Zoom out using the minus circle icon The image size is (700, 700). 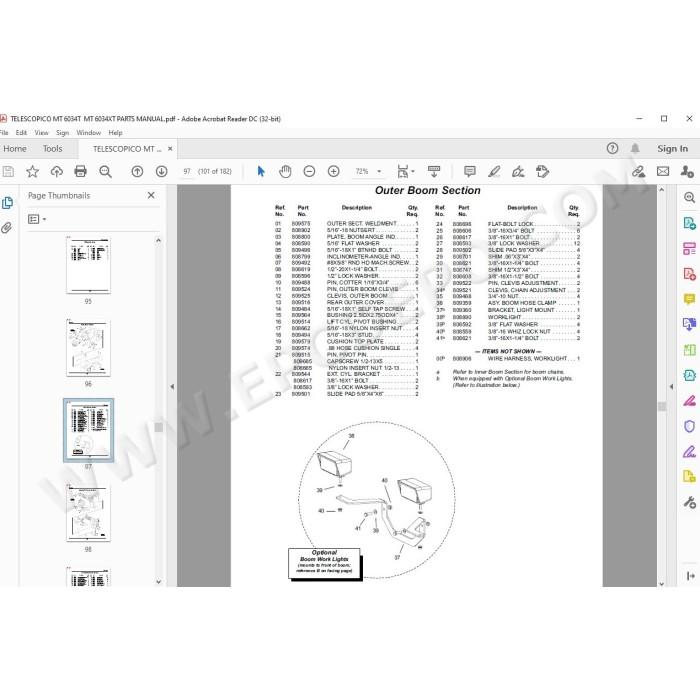click(x=309, y=171)
